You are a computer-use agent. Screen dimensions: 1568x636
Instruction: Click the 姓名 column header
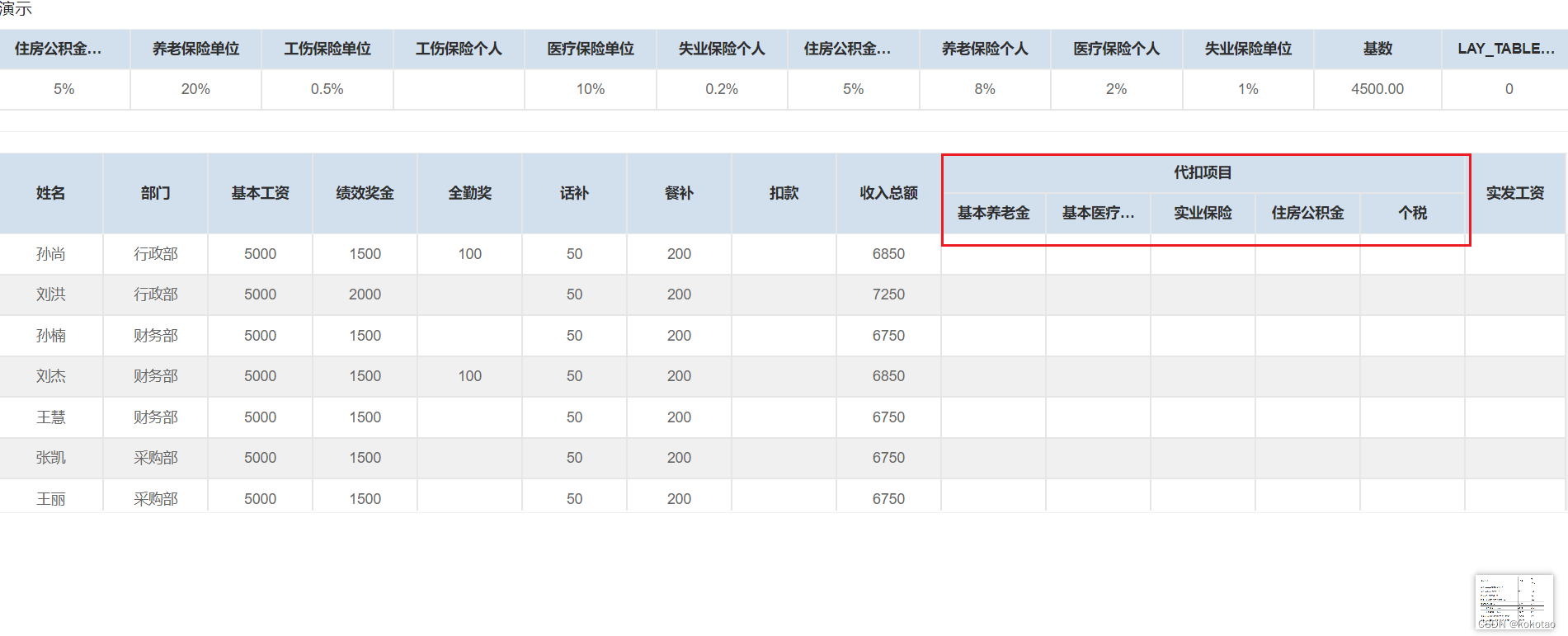(x=51, y=193)
